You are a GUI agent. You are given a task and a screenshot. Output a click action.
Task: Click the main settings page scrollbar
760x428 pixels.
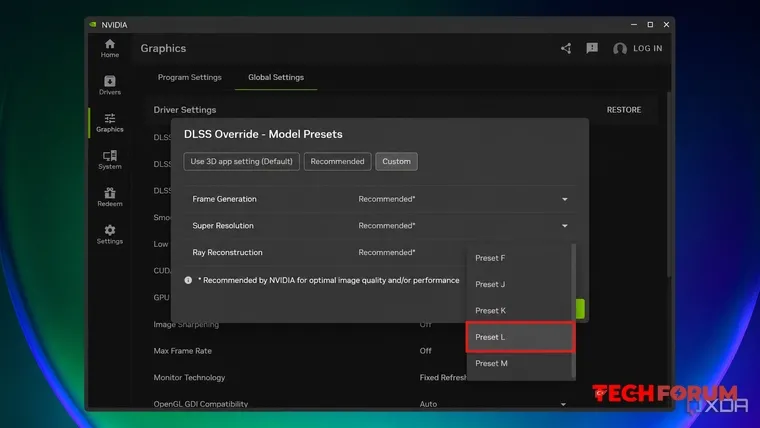(669, 184)
